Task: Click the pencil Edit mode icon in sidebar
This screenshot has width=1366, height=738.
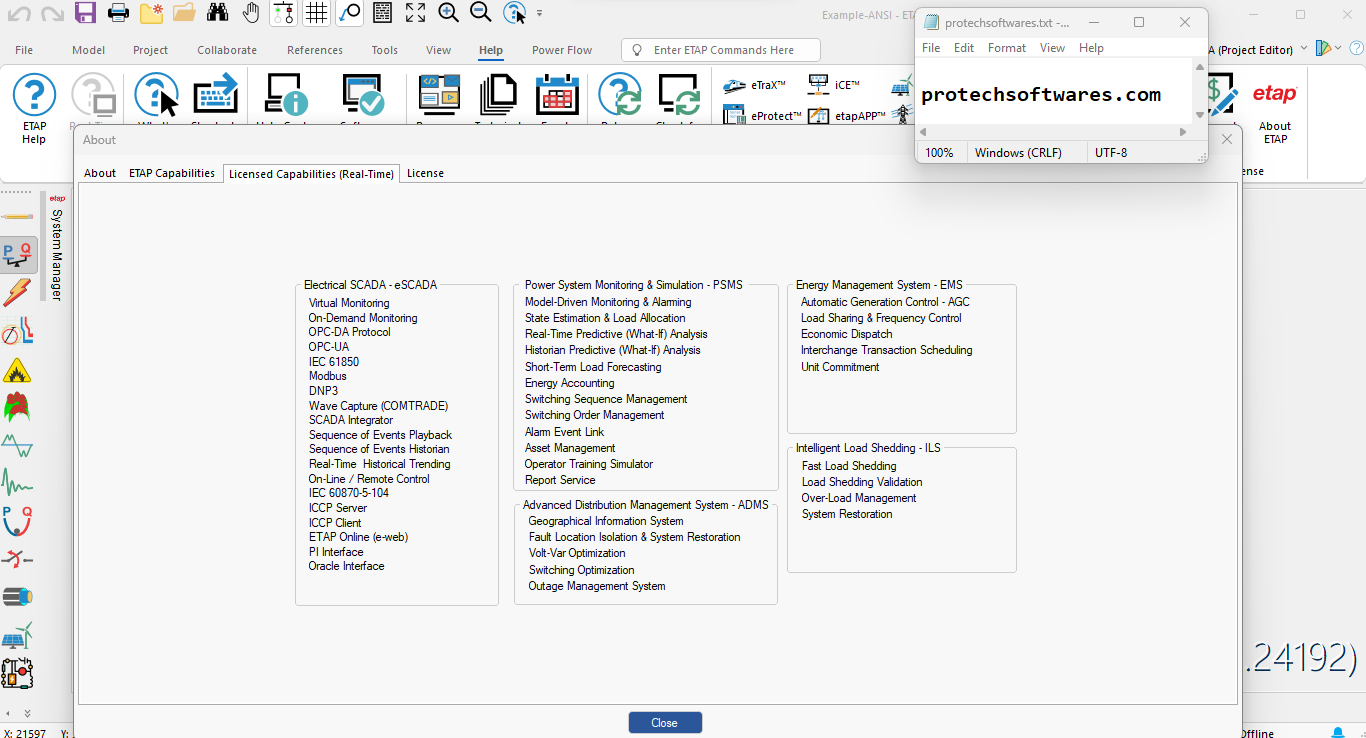Action: tap(17, 217)
